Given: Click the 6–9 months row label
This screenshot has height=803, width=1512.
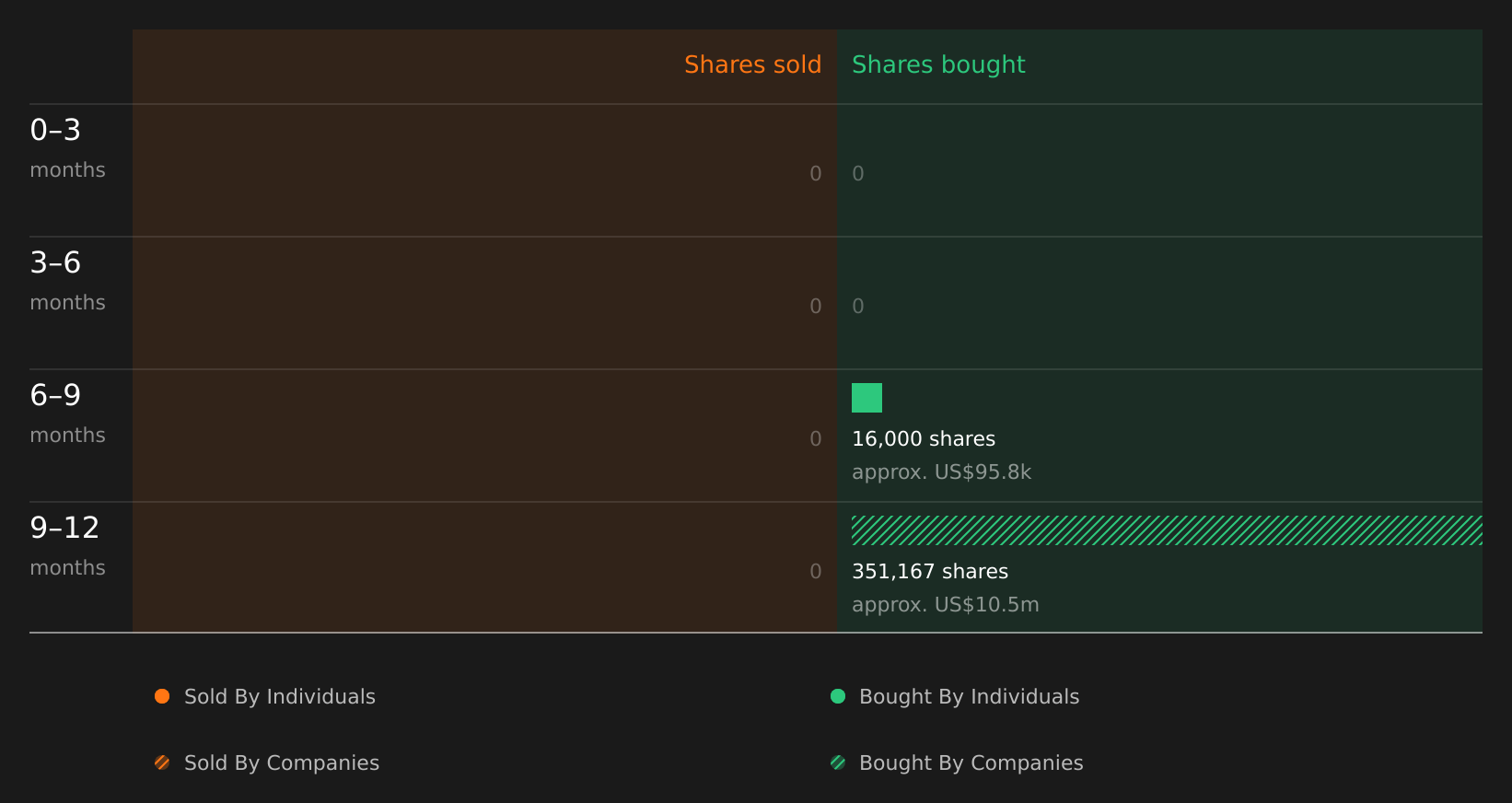Looking at the screenshot, I should [x=67, y=413].
